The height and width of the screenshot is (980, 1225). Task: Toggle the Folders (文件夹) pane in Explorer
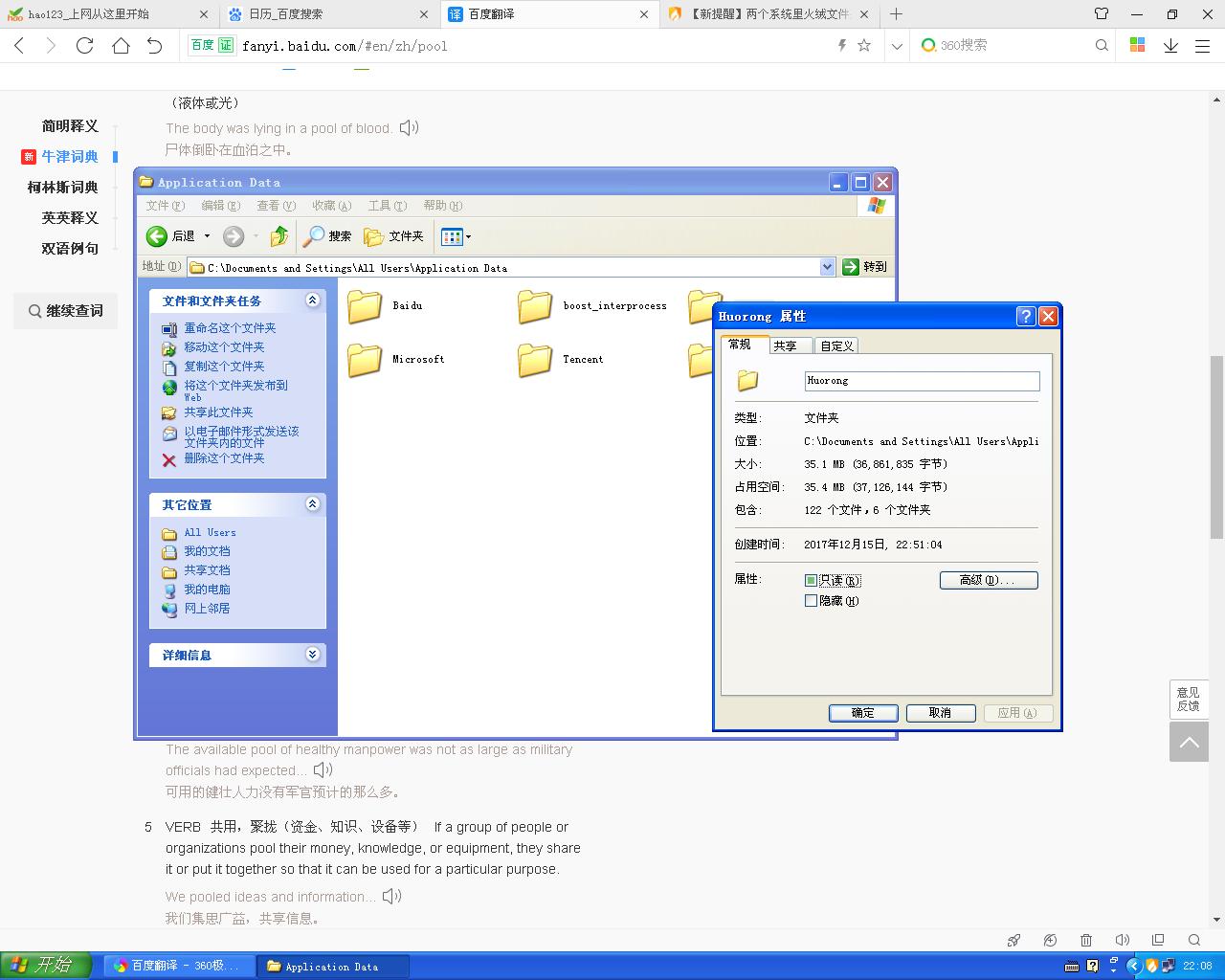tap(393, 235)
